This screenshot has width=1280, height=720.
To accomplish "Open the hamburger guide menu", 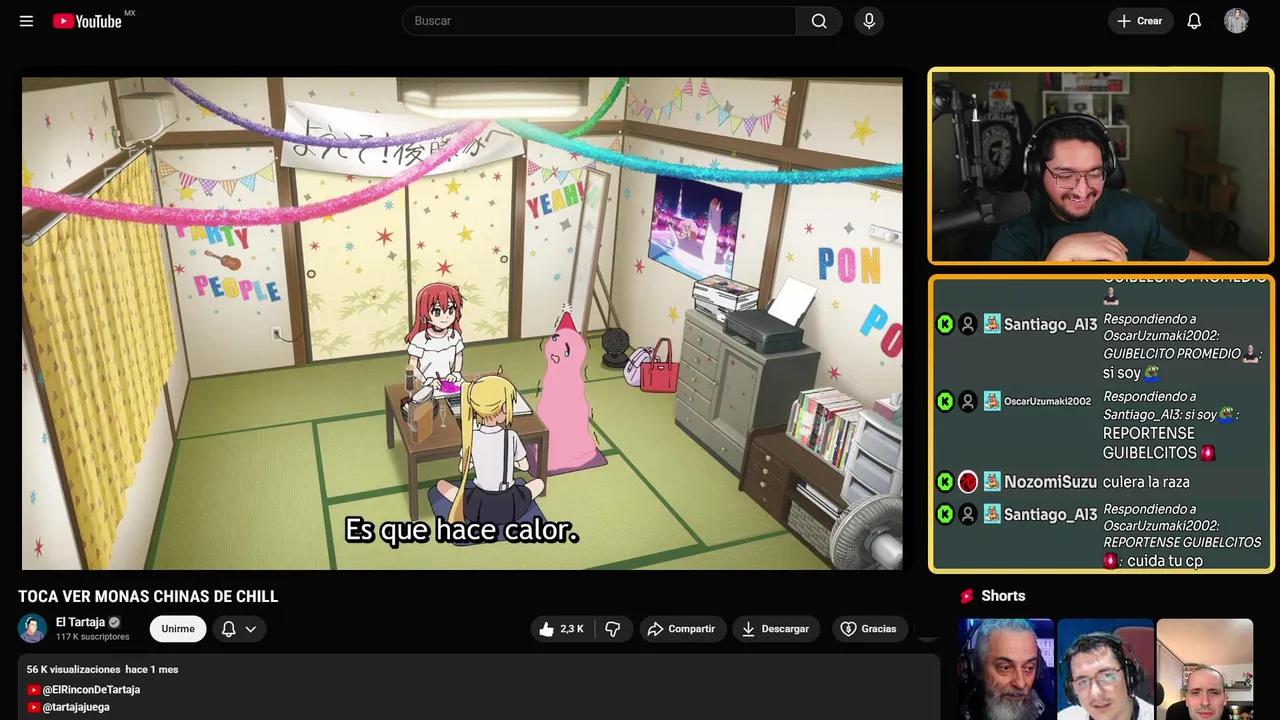I will point(26,21).
